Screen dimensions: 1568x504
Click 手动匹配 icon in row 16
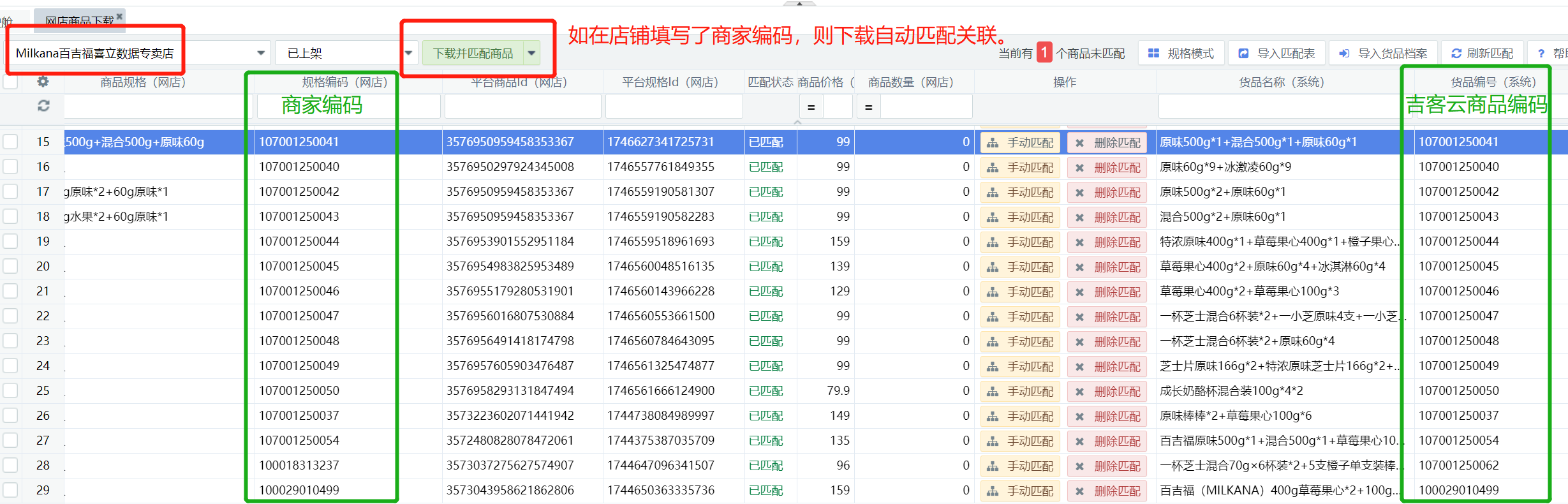993,168
